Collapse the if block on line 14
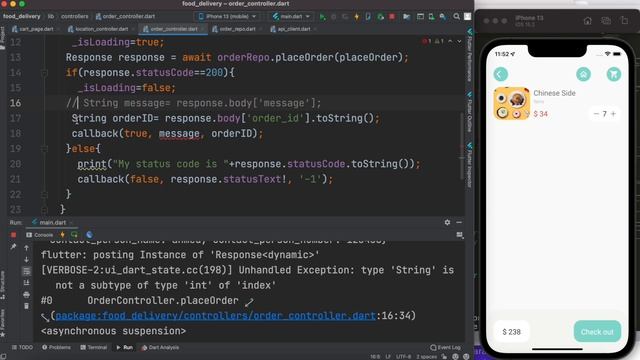The image size is (640, 360). coord(44,73)
